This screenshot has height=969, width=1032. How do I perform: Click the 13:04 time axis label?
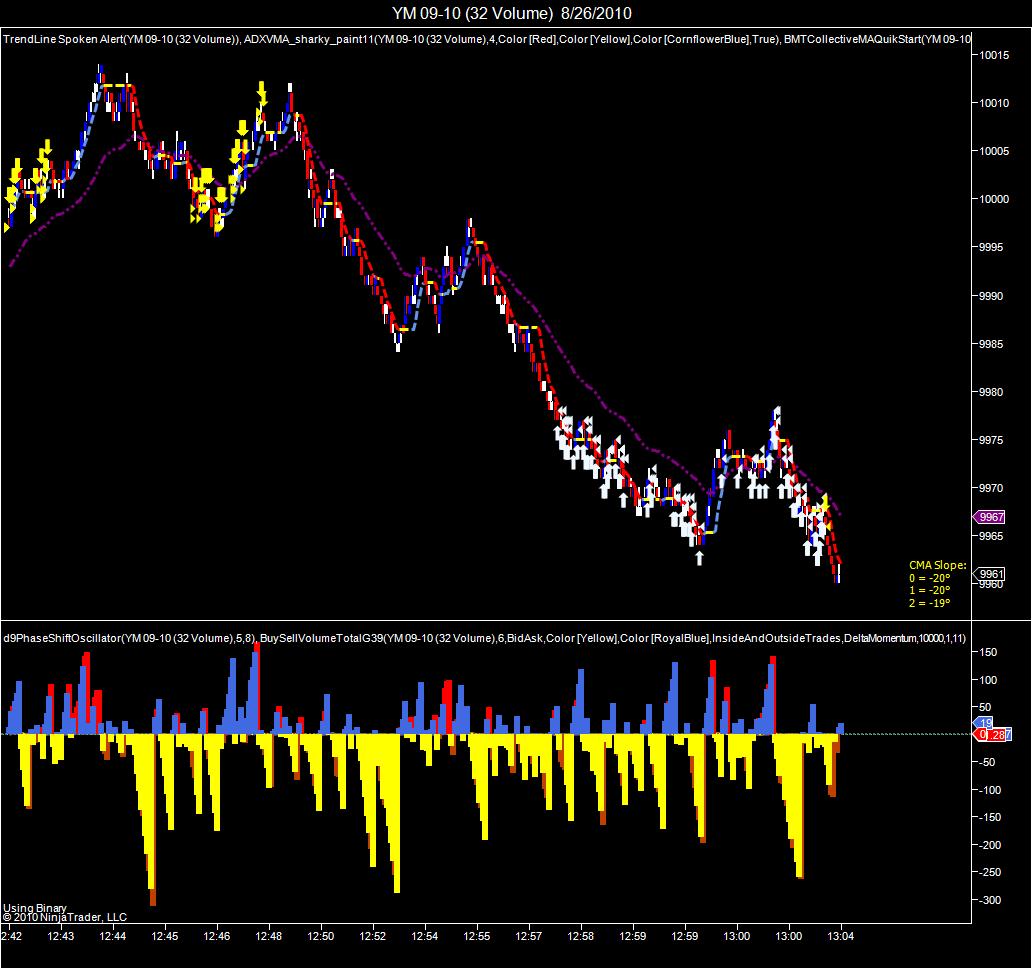(x=840, y=936)
